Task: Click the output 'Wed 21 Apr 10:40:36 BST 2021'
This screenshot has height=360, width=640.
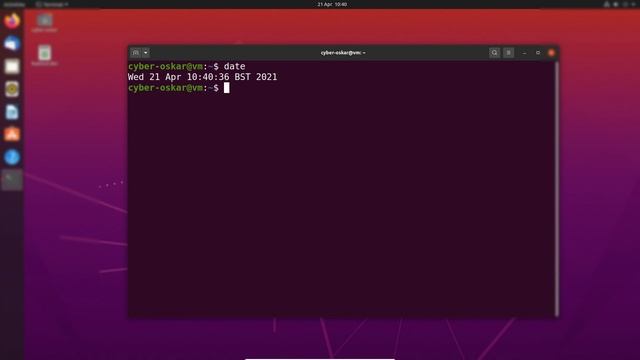Action: [x=202, y=77]
